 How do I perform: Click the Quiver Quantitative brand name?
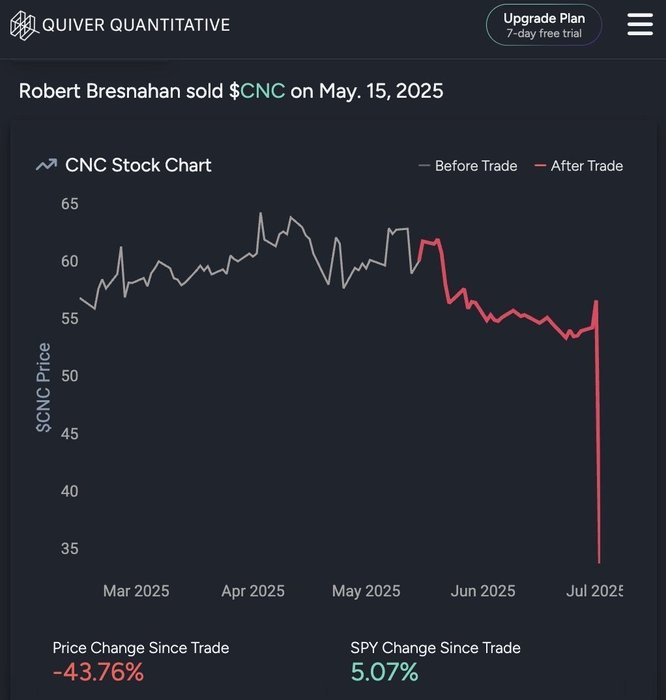point(136,25)
